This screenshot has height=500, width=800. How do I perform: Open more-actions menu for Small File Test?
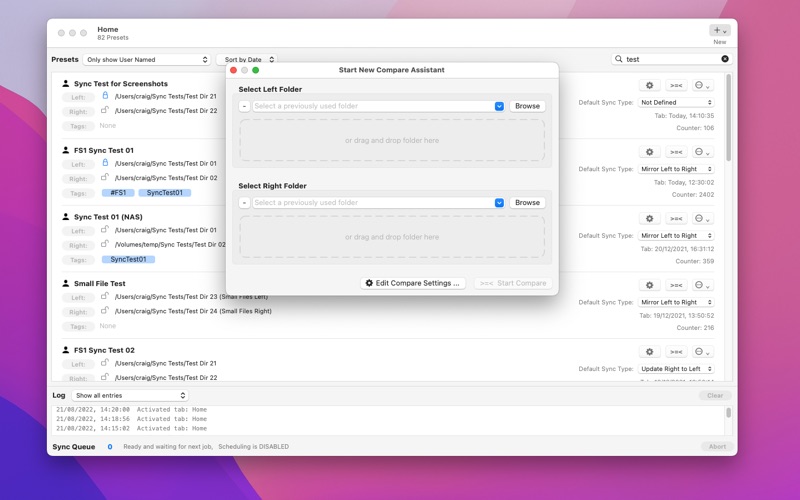(x=702, y=285)
